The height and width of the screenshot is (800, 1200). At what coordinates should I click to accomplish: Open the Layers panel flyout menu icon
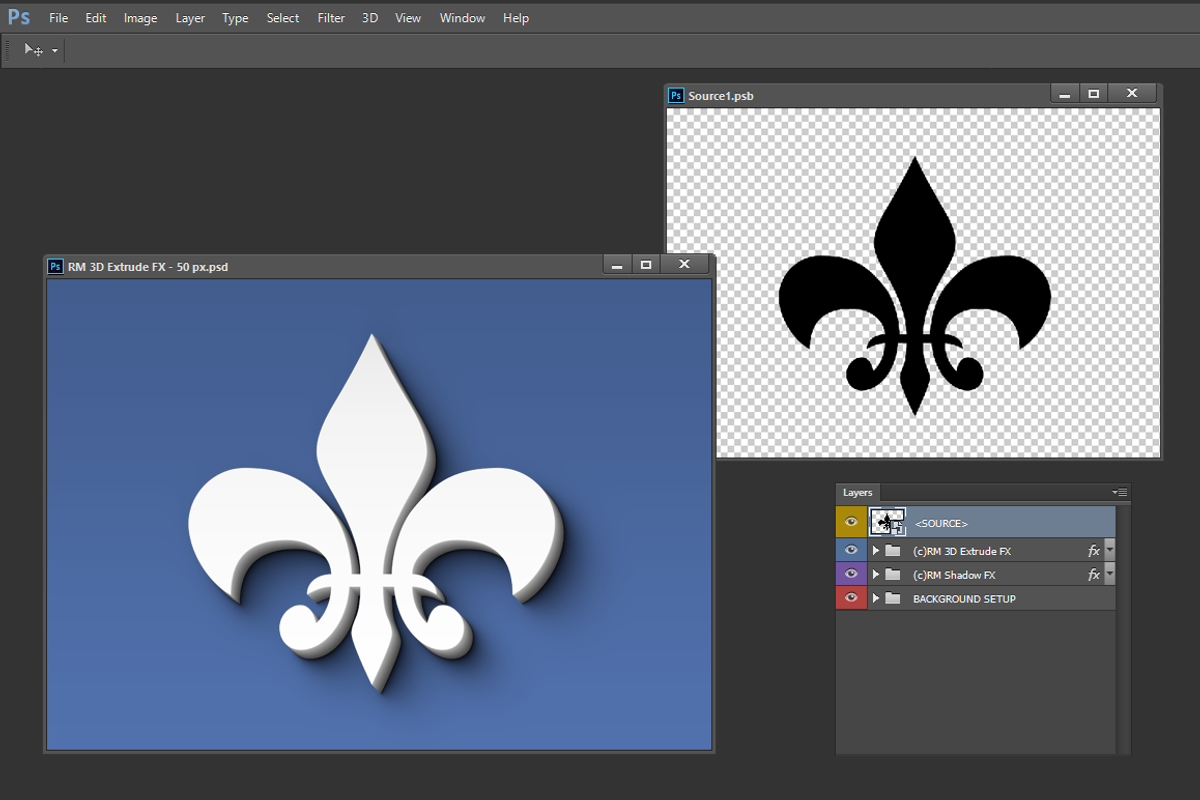(x=1120, y=492)
